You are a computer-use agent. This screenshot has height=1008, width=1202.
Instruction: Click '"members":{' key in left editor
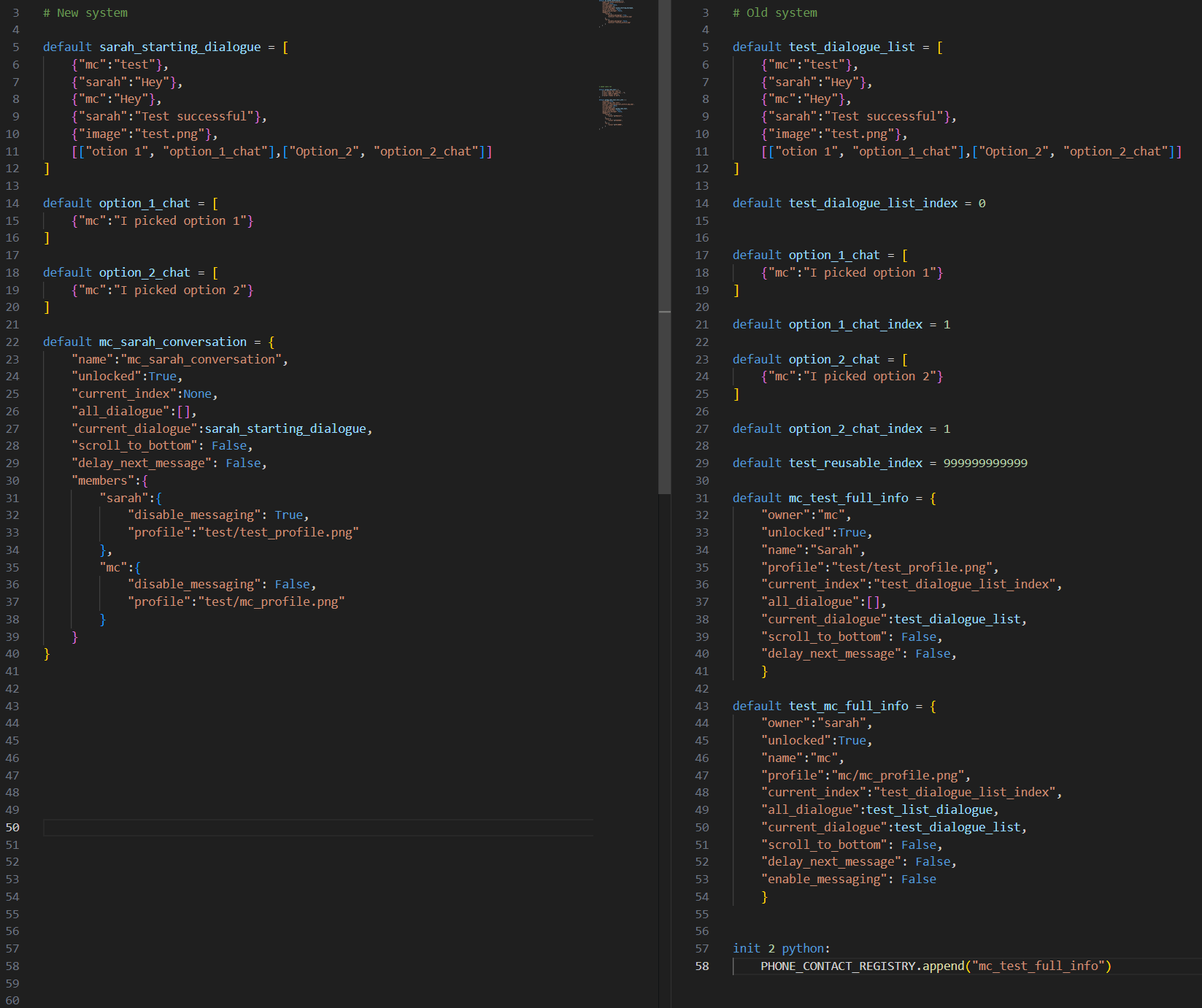(109, 480)
